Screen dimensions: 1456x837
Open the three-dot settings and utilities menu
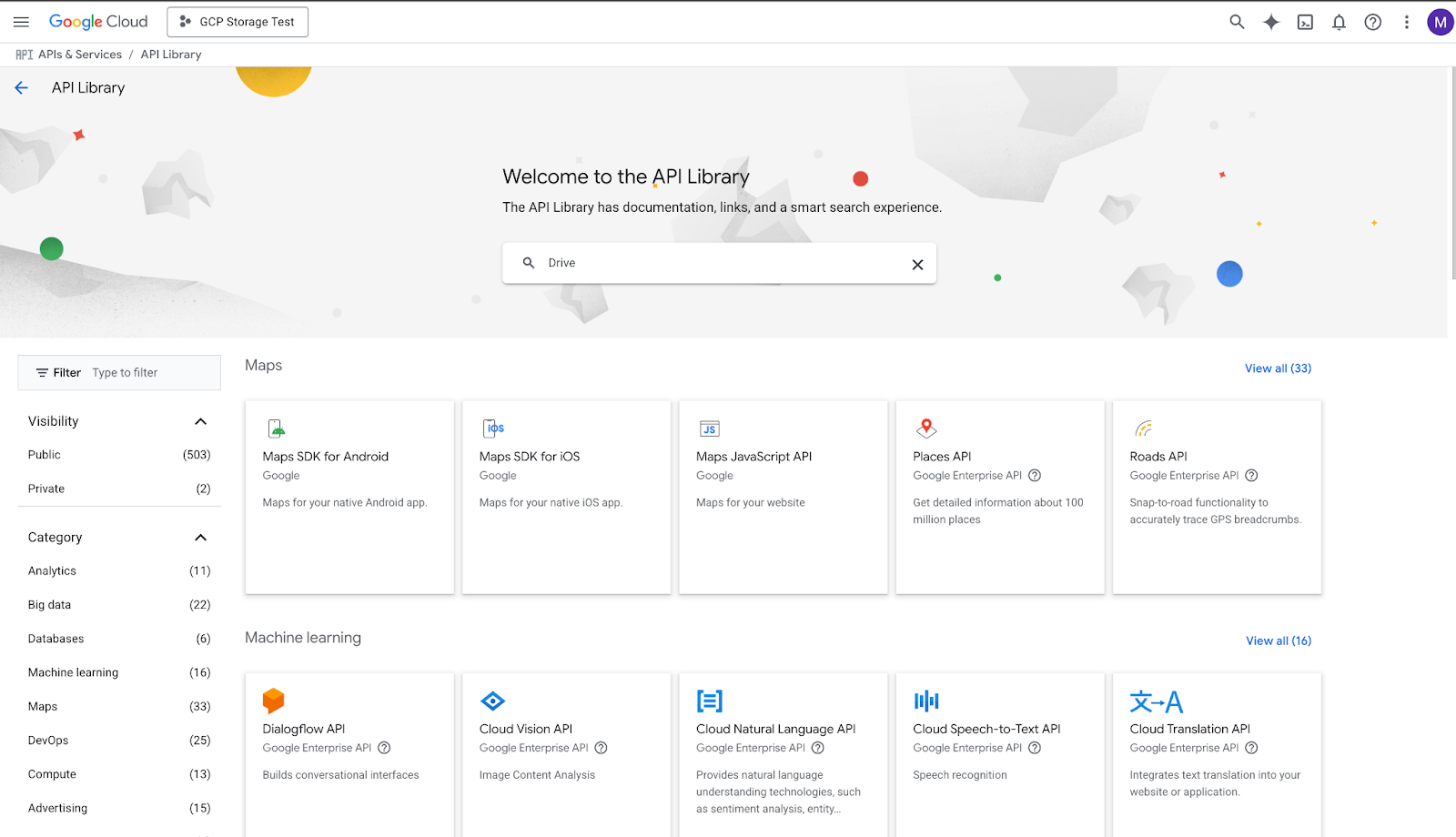coord(1406,22)
